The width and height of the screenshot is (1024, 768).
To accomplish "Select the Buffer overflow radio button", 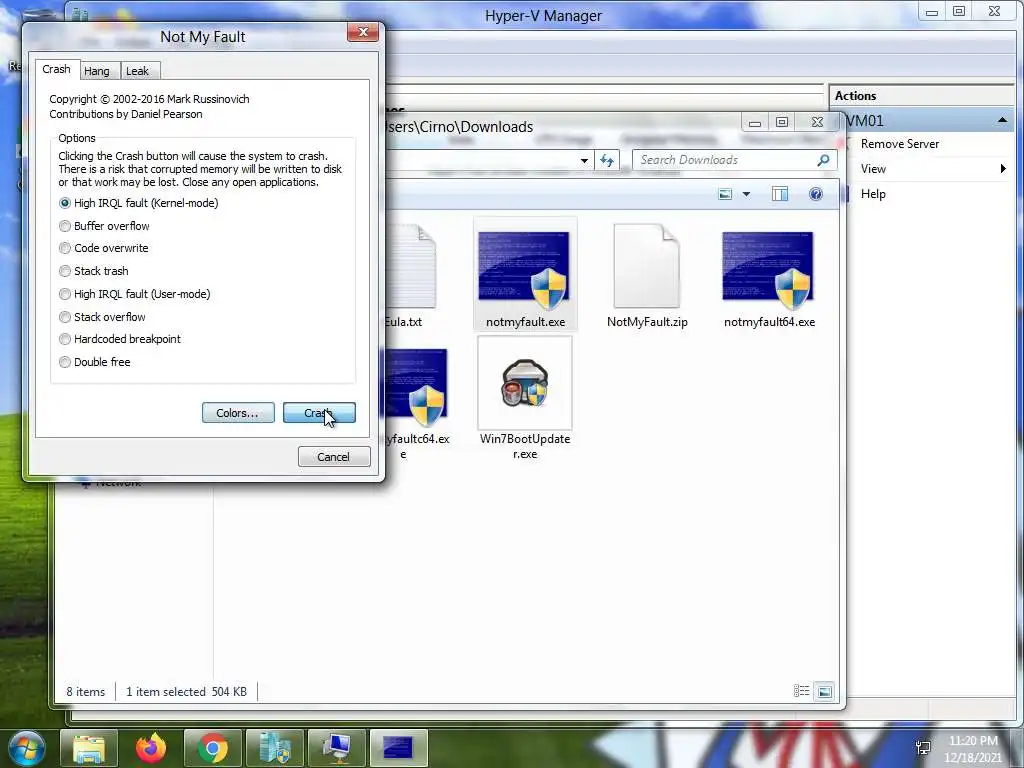I will (x=65, y=226).
